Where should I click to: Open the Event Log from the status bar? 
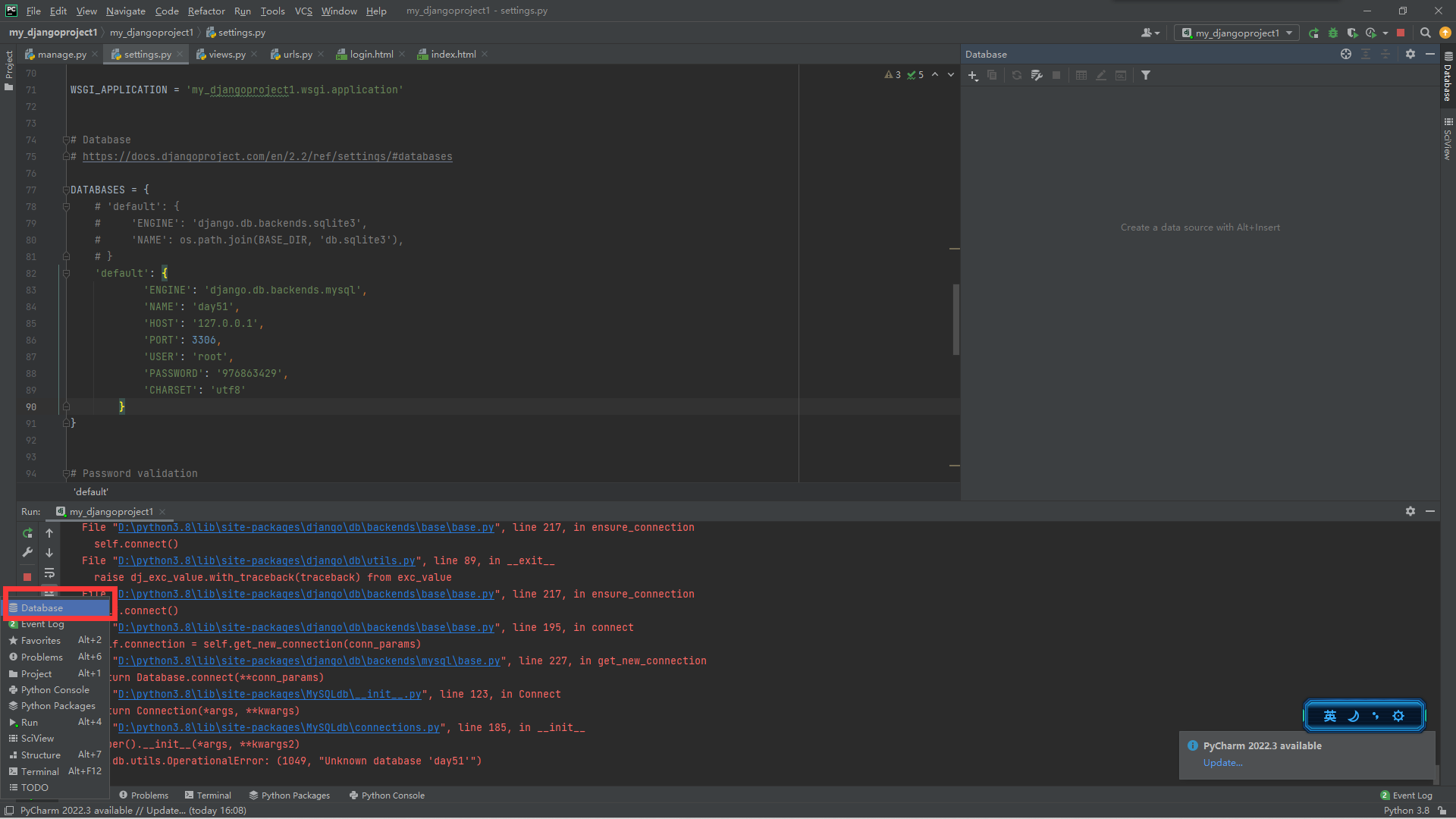point(1407,795)
